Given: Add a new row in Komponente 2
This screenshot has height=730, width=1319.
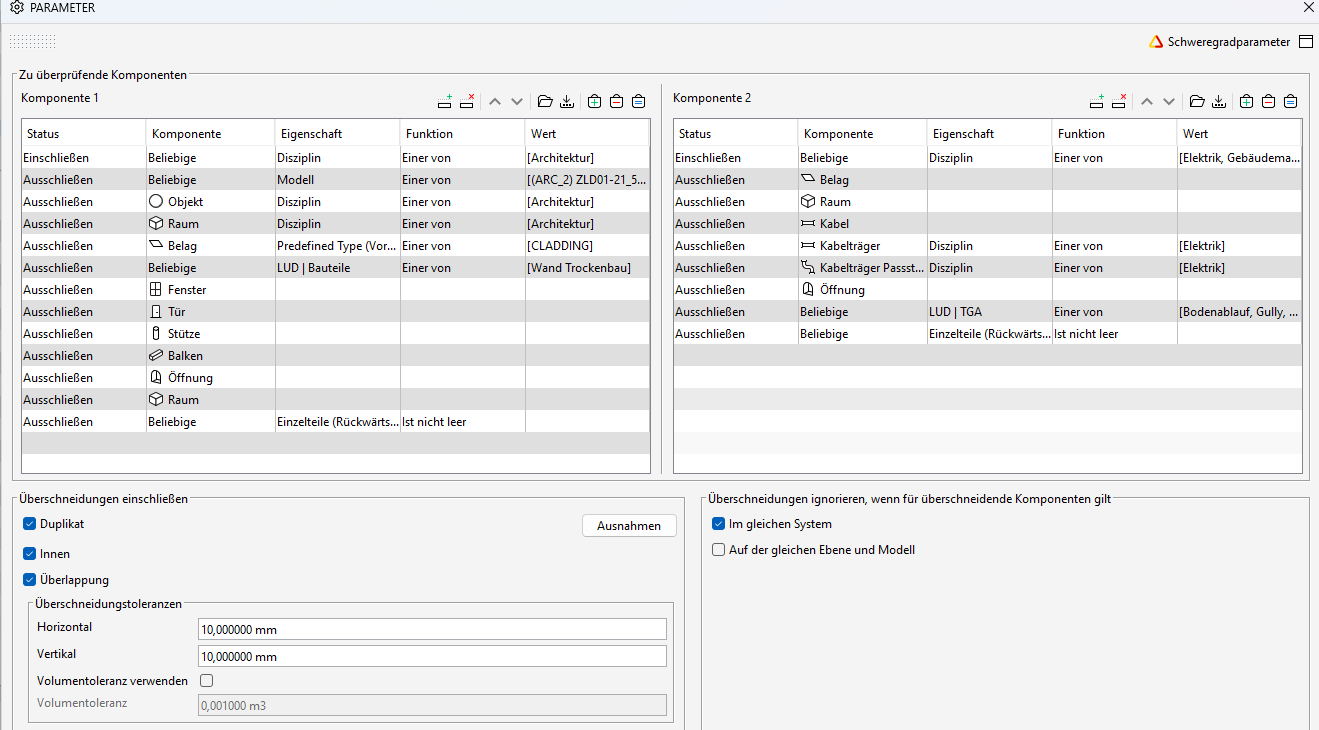Looking at the screenshot, I should (1097, 101).
